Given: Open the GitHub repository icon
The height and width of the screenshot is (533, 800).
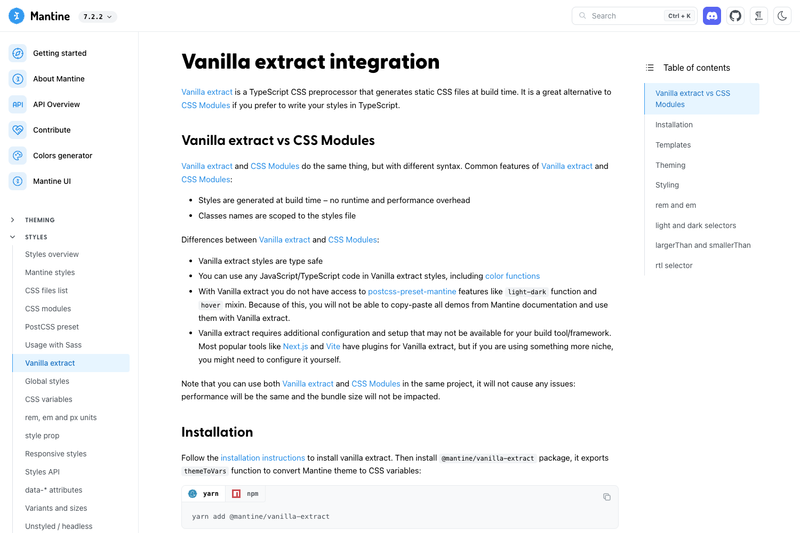Looking at the screenshot, I should pos(735,16).
